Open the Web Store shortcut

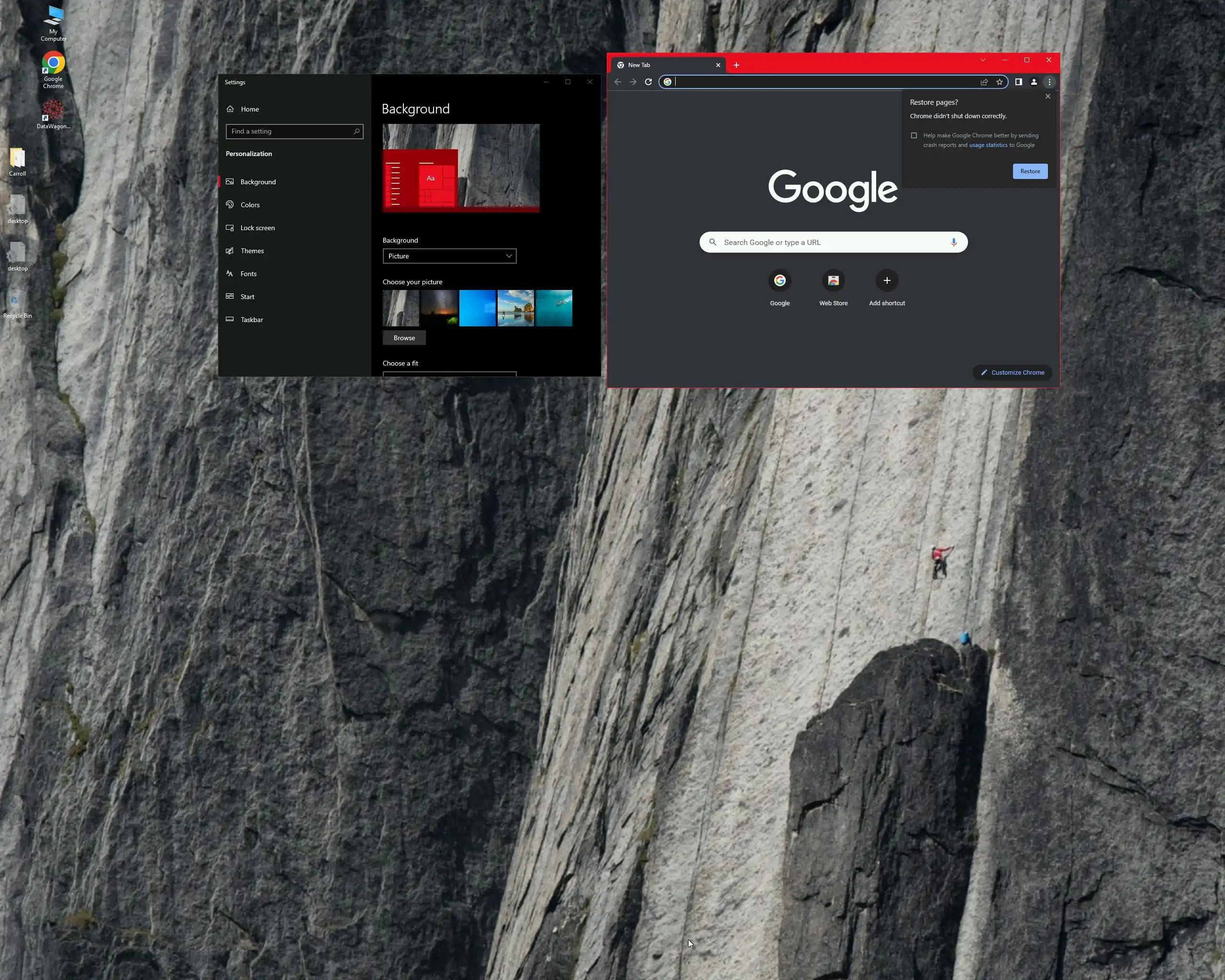pos(833,280)
